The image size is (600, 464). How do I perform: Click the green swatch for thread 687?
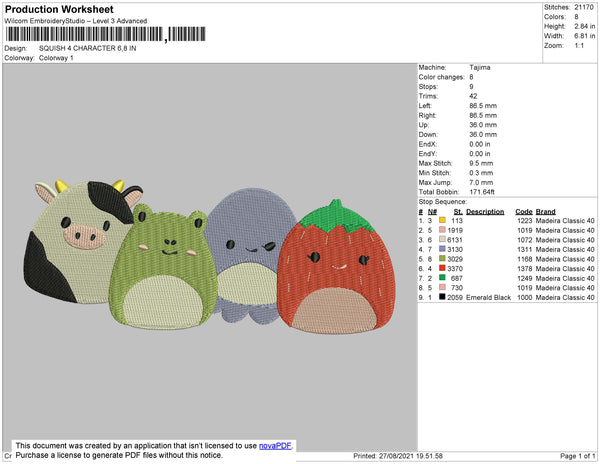442,278
